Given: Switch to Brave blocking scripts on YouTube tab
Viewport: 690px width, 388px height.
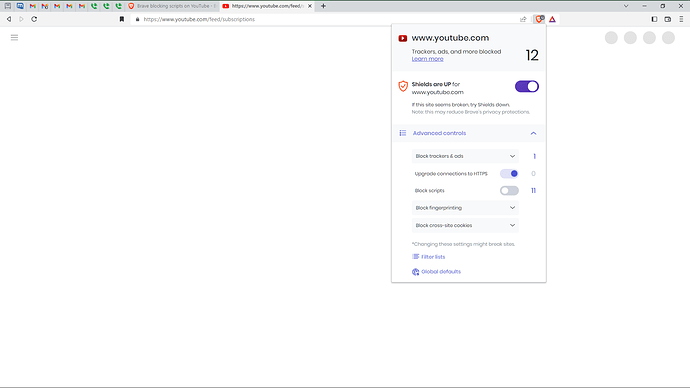Looking at the screenshot, I should coord(172,6).
